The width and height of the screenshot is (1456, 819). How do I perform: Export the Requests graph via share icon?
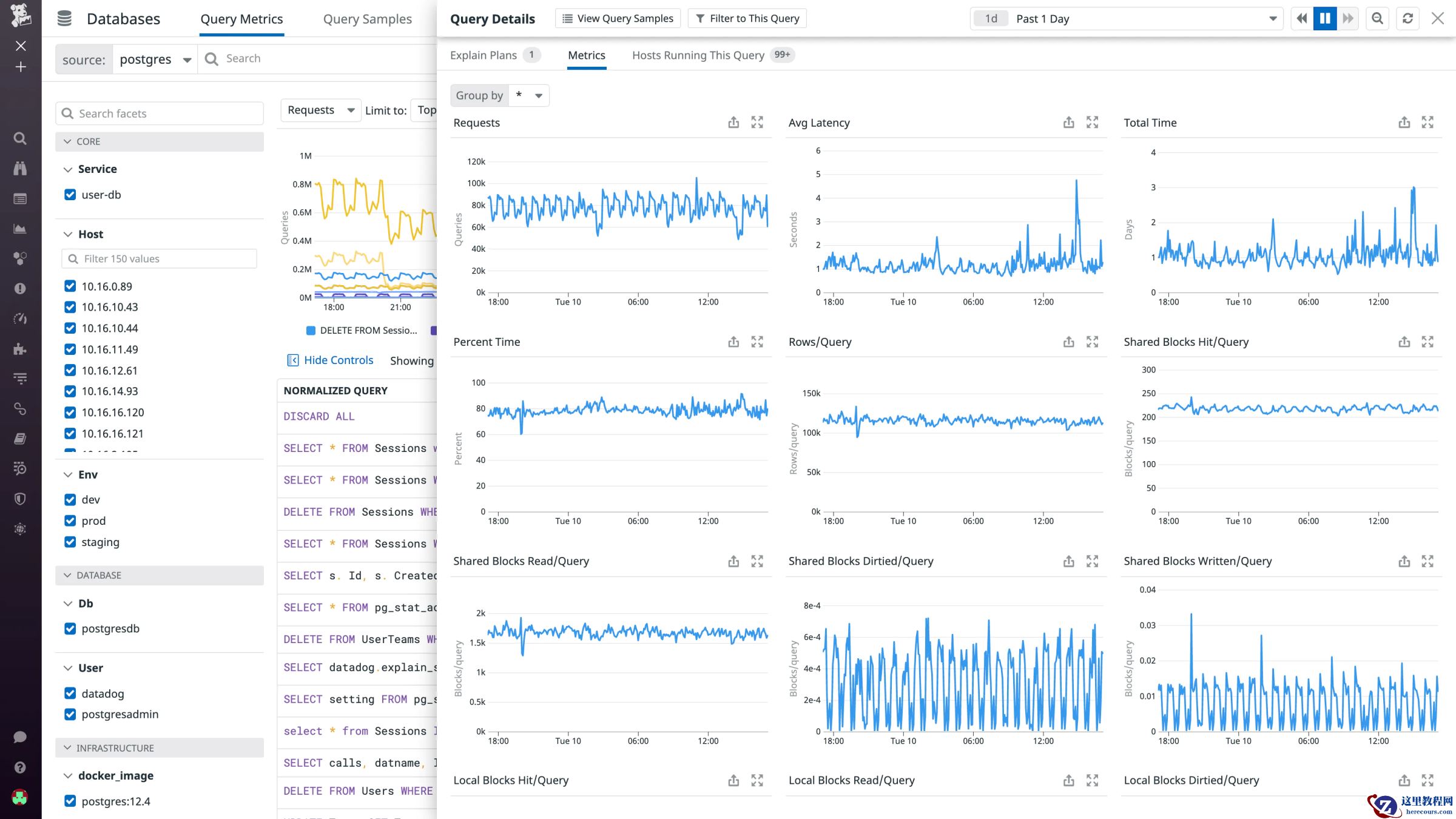click(x=733, y=123)
